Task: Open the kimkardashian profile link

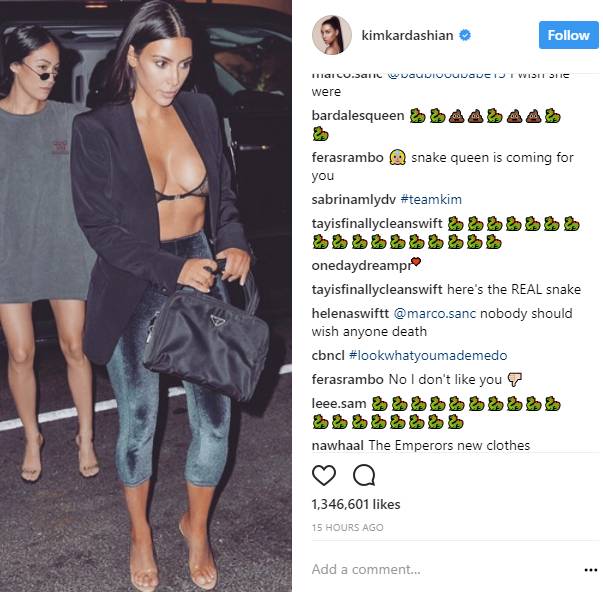Action: coord(407,35)
